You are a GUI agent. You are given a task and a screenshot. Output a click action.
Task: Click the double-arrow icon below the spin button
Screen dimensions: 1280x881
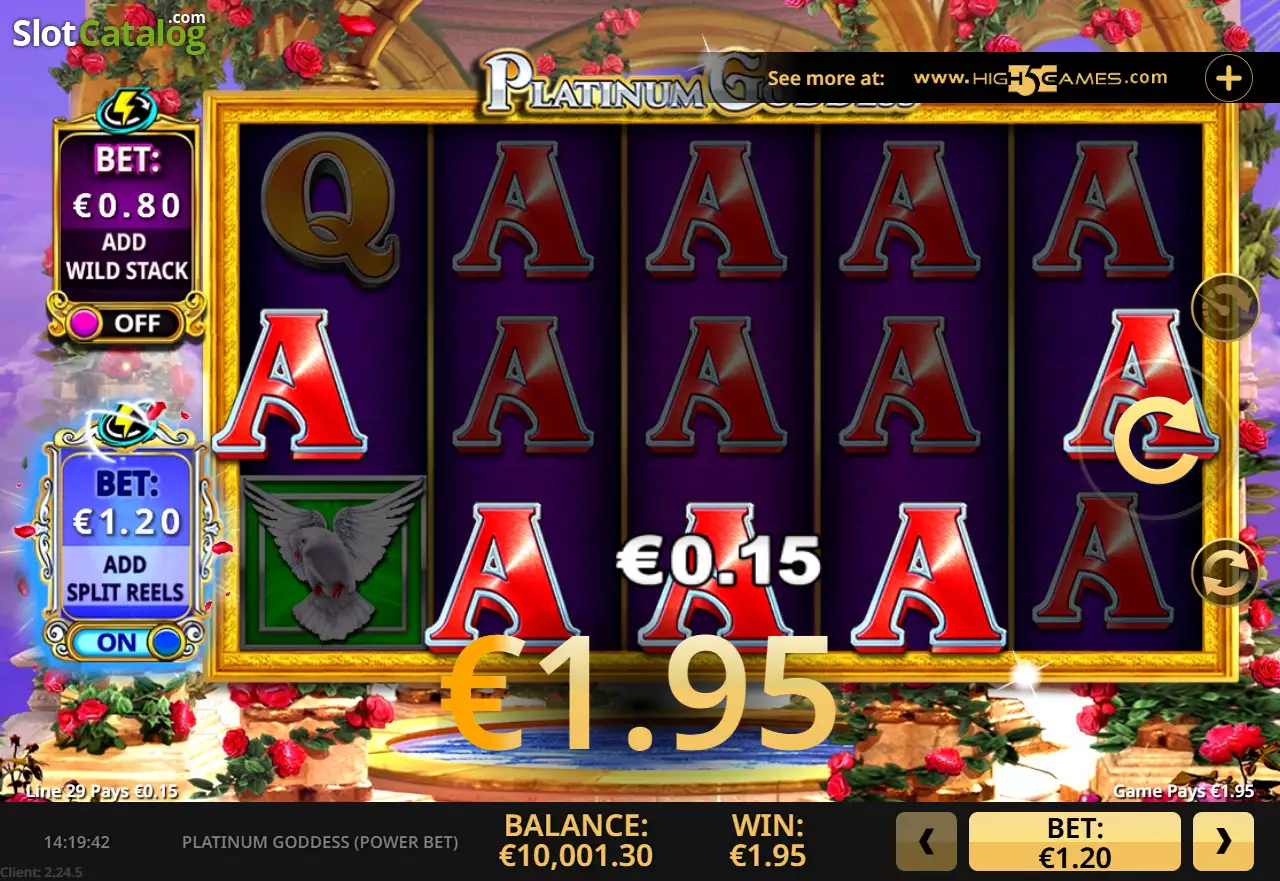pos(1225,573)
